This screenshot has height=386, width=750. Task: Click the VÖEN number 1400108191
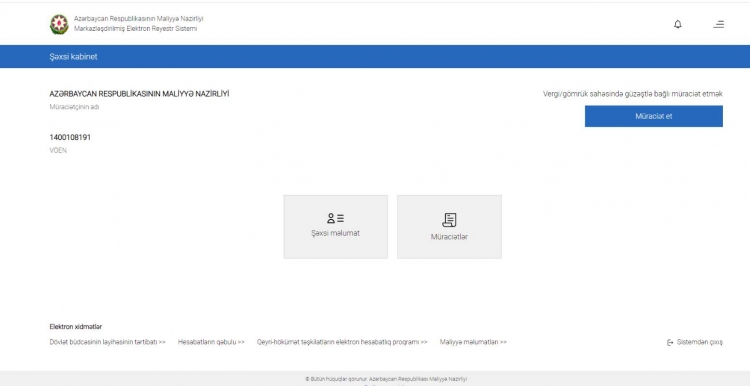tap(70, 137)
